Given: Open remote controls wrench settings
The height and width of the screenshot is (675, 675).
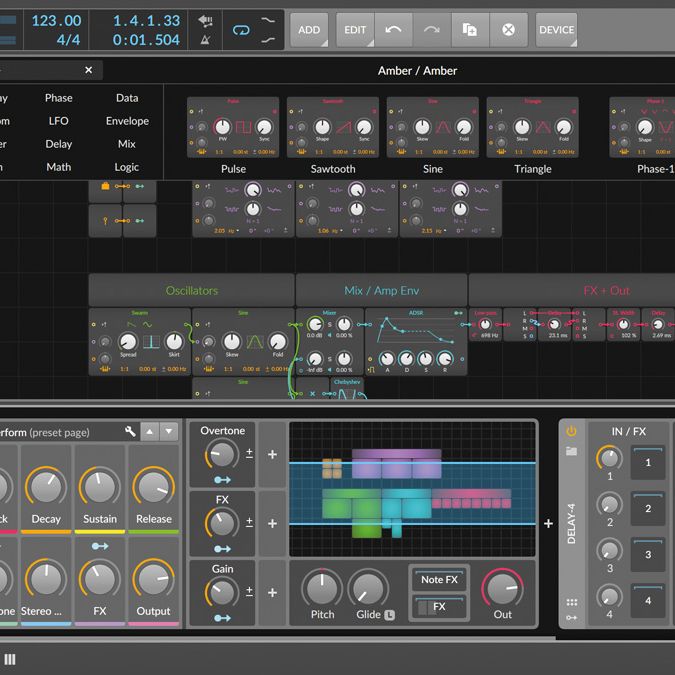Looking at the screenshot, I should tap(130, 431).
